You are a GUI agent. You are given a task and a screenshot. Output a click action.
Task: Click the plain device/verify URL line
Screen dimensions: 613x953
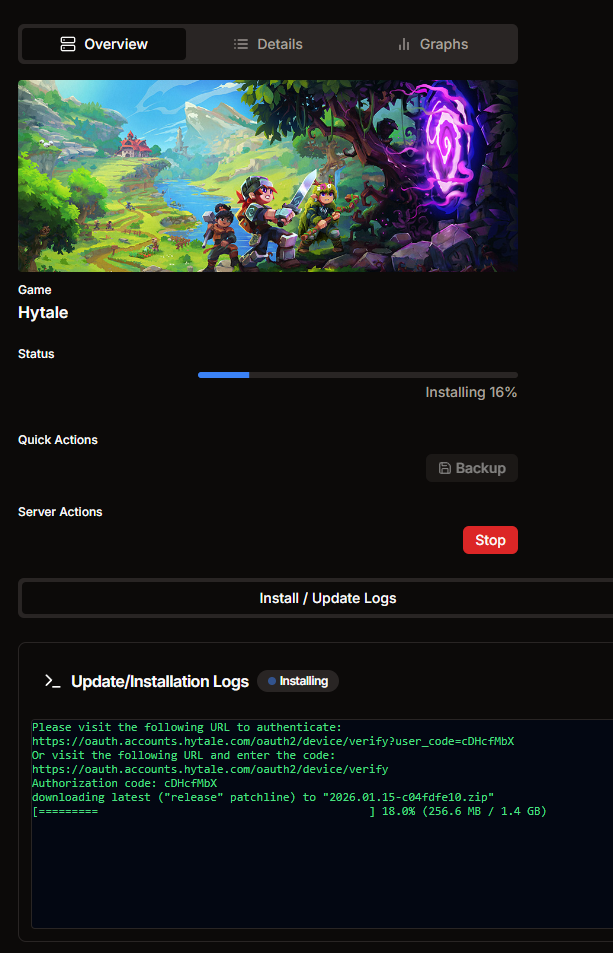pos(210,769)
